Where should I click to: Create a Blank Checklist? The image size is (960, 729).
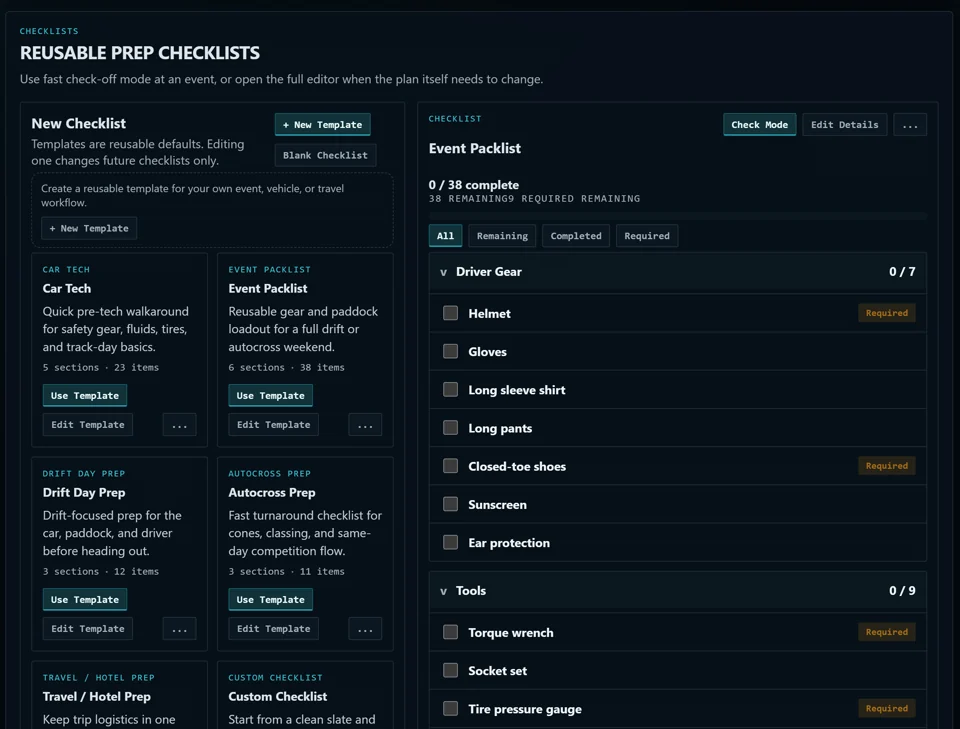[325, 155]
